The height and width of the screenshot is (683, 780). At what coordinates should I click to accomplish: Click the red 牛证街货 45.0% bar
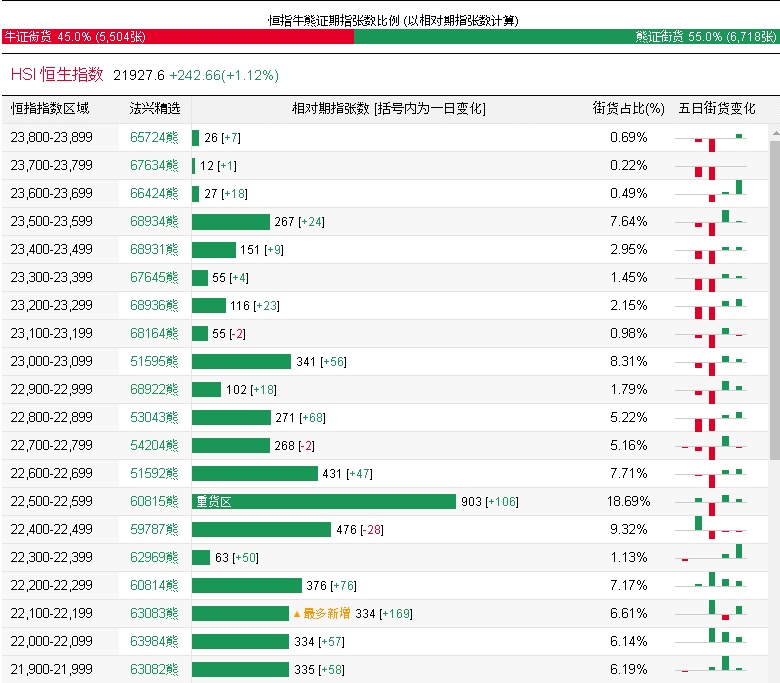tap(178, 36)
